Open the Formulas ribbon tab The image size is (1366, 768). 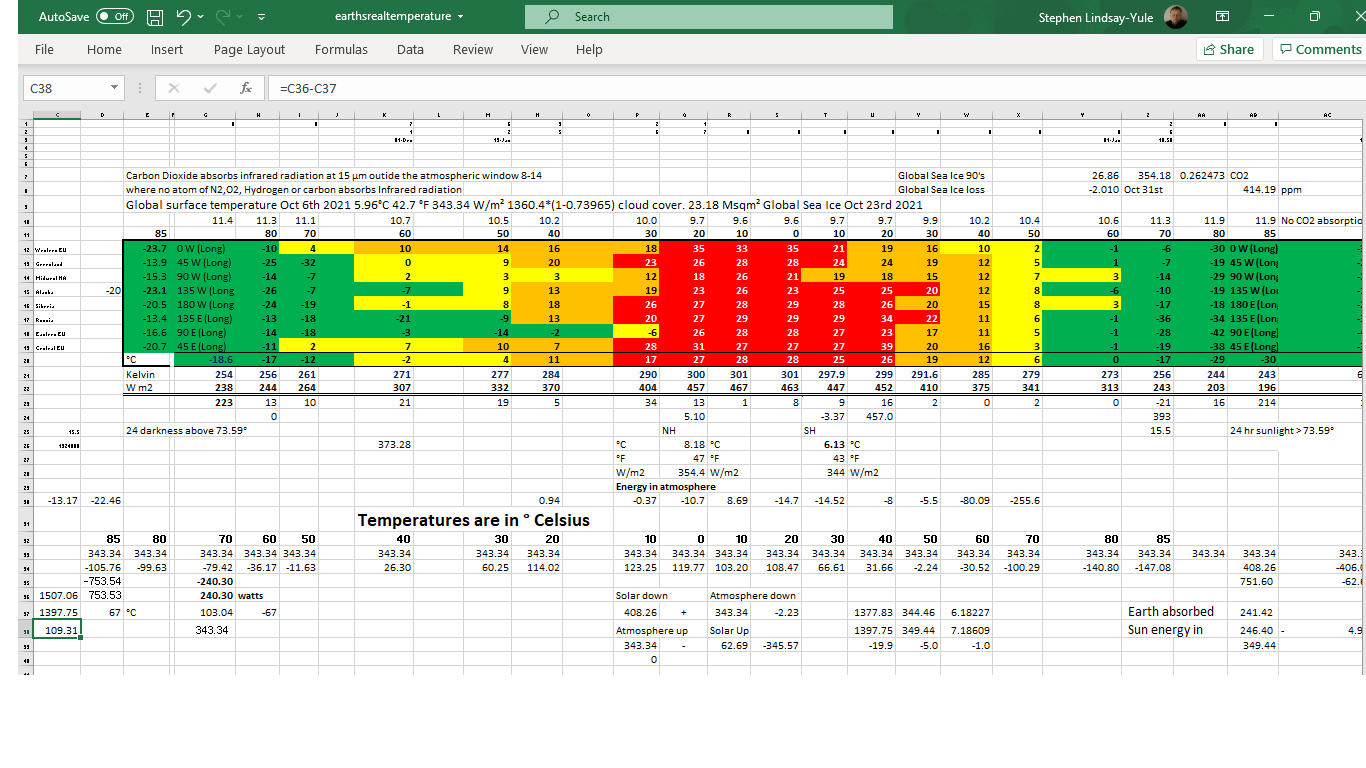coord(341,49)
